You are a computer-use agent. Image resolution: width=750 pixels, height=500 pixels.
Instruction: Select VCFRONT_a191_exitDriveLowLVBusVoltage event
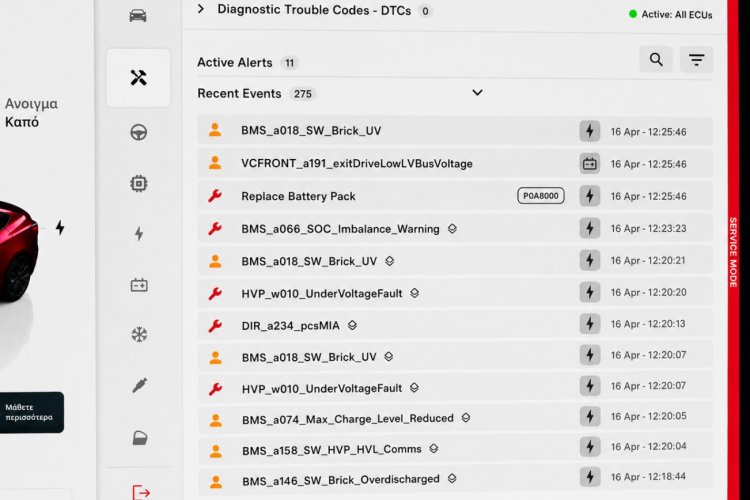click(x=455, y=164)
